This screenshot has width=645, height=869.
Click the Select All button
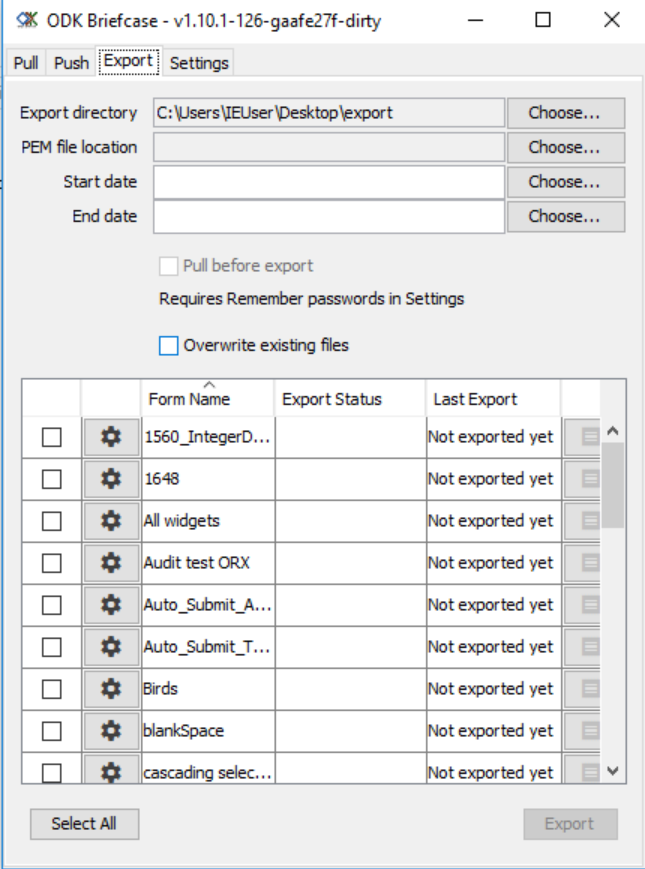[x=84, y=823]
